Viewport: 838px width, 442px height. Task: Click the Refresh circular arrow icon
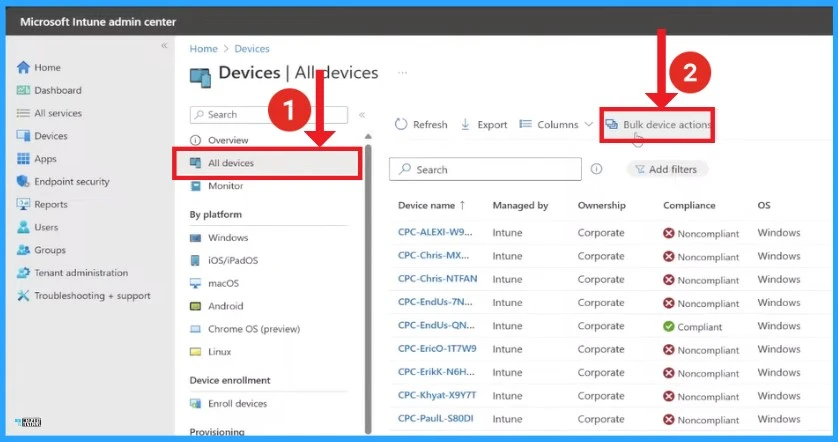pos(401,125)
